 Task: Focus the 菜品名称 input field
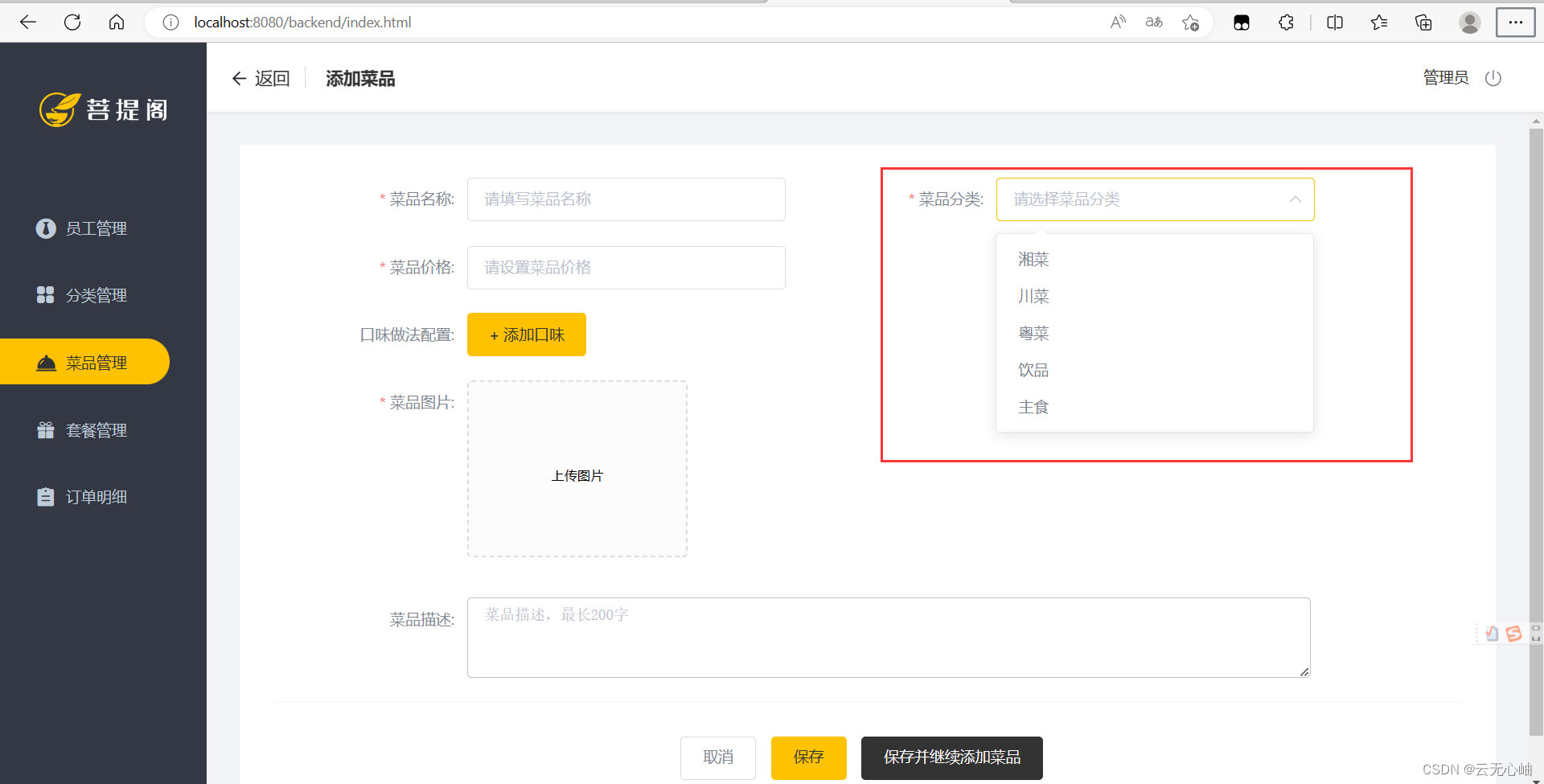tap(626, 199)
